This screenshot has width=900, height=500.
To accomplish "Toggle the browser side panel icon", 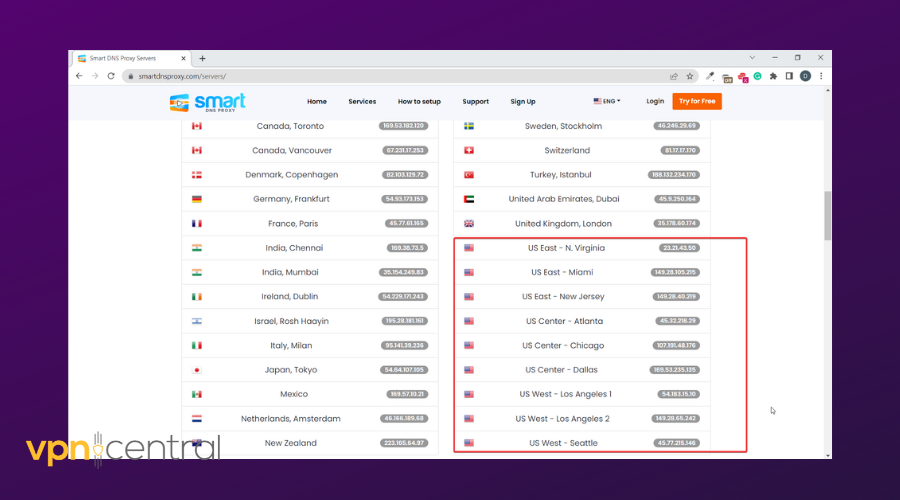I will coord(789,76).
